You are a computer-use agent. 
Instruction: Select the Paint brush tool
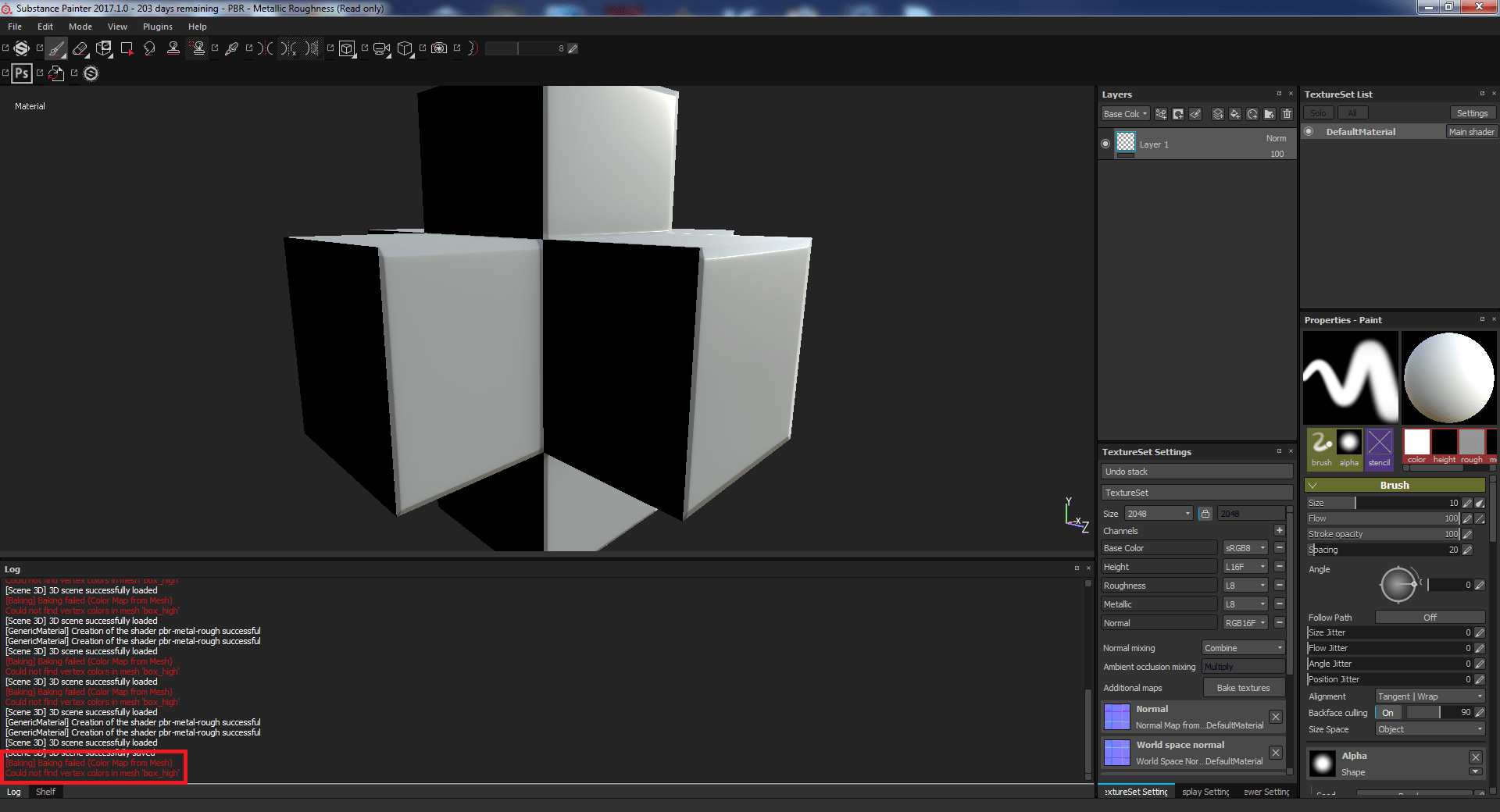coord(56,48)
